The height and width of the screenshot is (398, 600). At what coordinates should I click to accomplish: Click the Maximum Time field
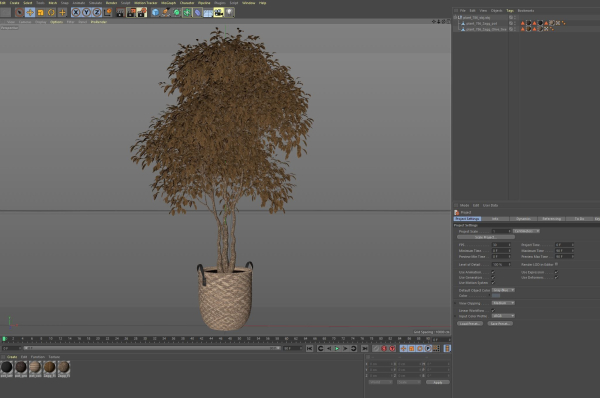(564, 251)
